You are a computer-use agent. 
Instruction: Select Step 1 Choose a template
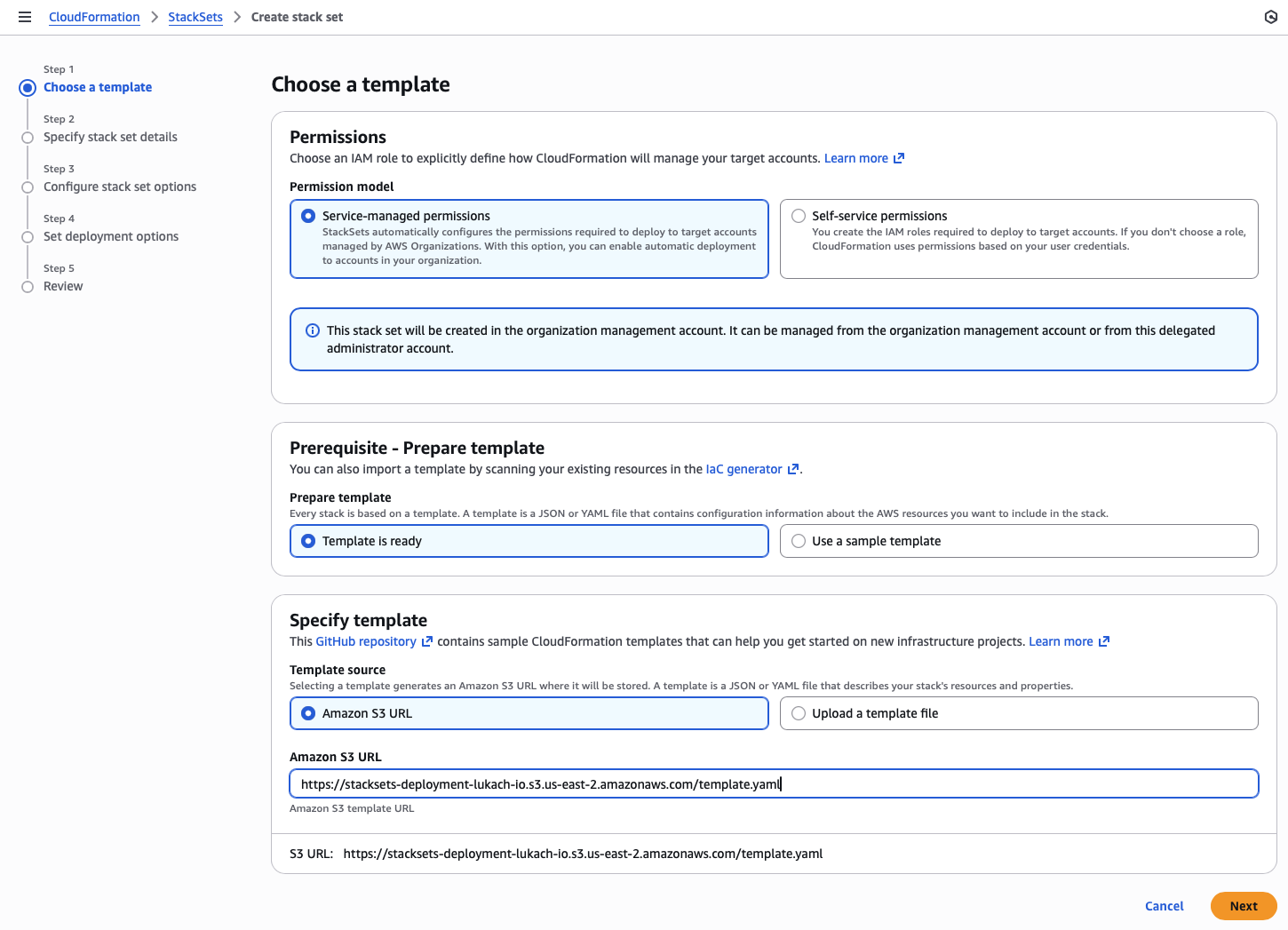coord(98,87)
